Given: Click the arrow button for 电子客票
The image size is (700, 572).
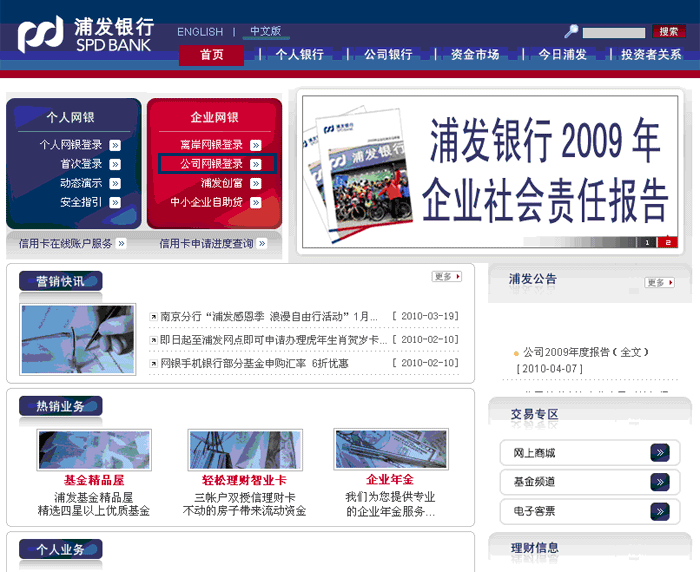Looking at the screenshot, I should tap(660, 512).
